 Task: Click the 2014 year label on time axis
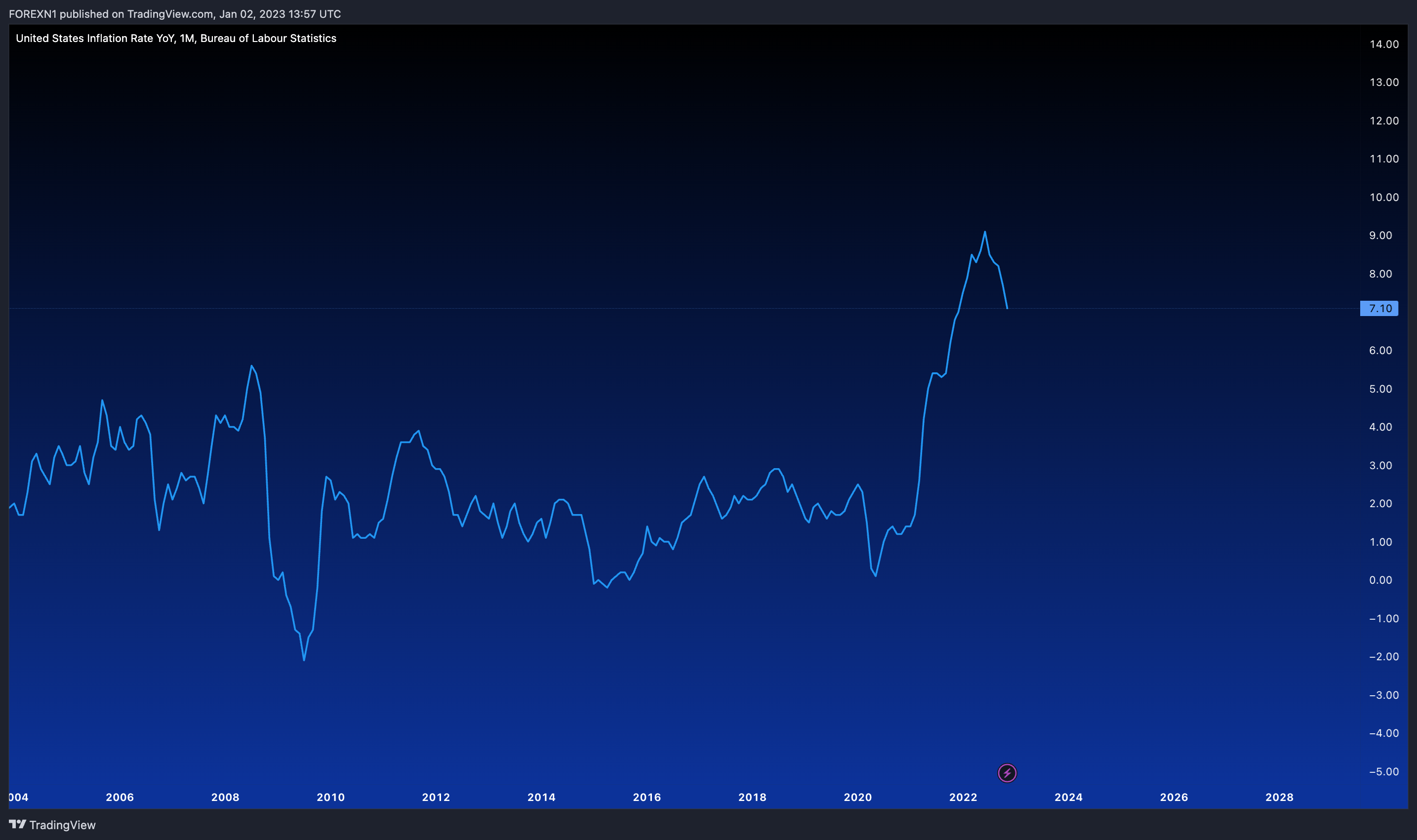coord(542,797)
